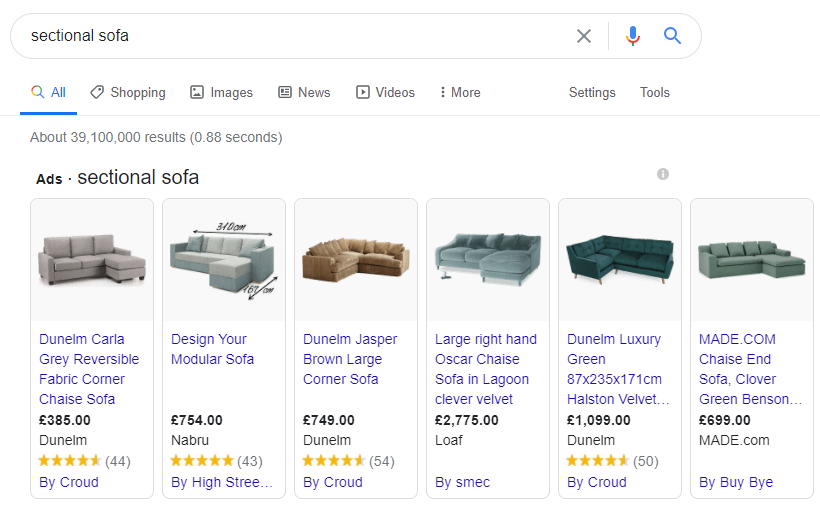Click the £1,099.00 price

pos(599,420)
